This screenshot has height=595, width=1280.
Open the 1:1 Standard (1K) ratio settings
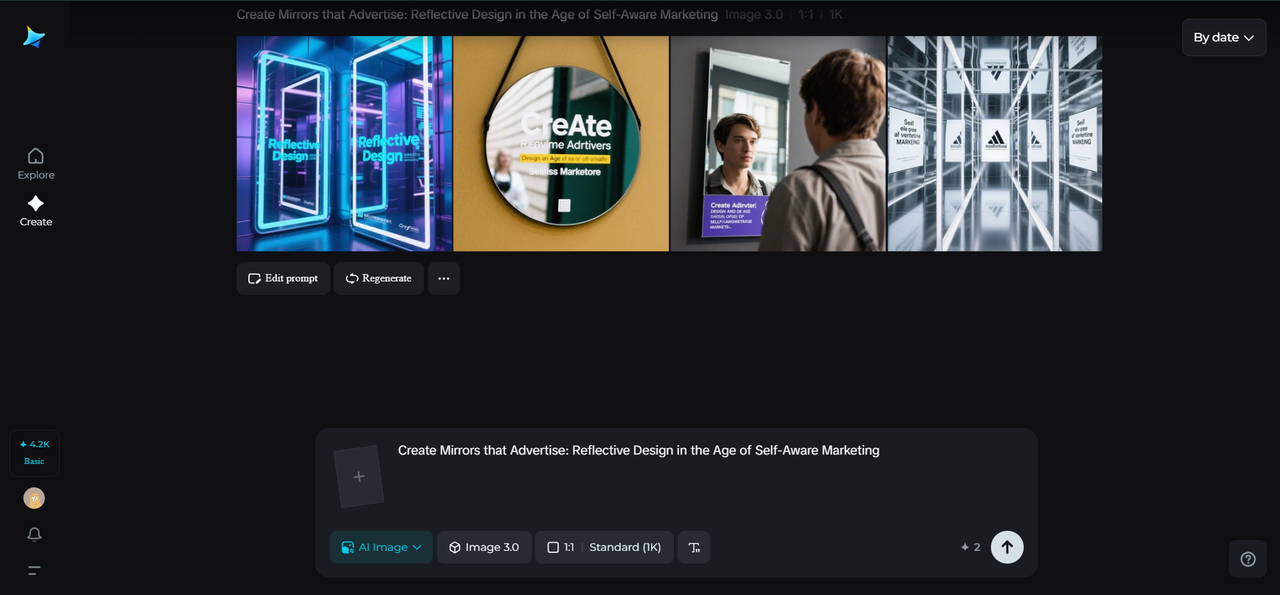pos(604,547)
